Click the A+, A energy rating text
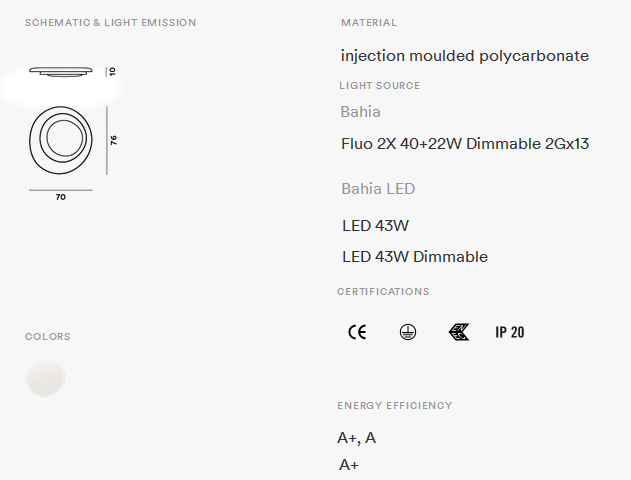 (x=357, y=438)
